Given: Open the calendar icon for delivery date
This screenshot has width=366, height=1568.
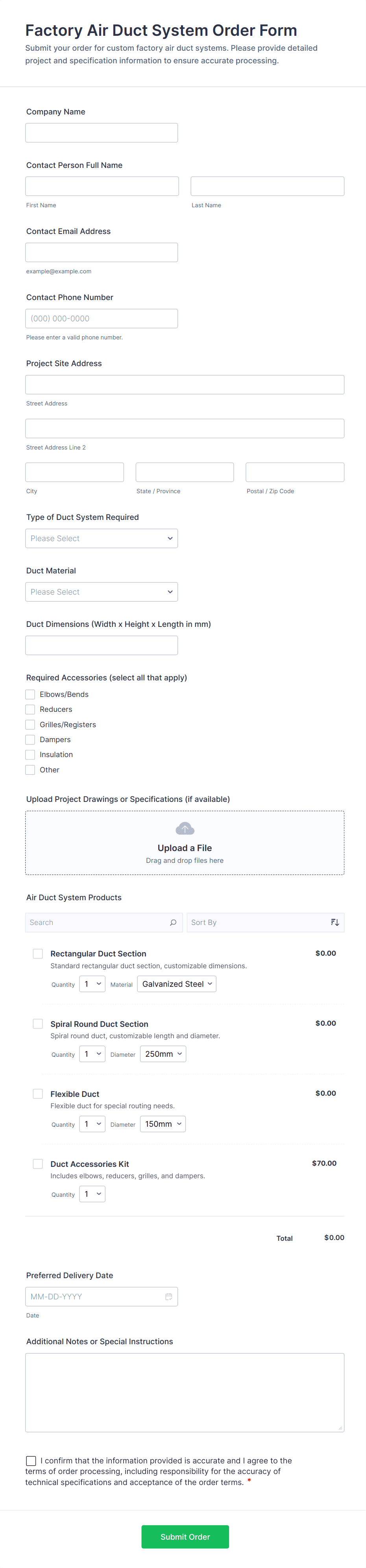Looking at the screenshot, I should coord(169,1297).
